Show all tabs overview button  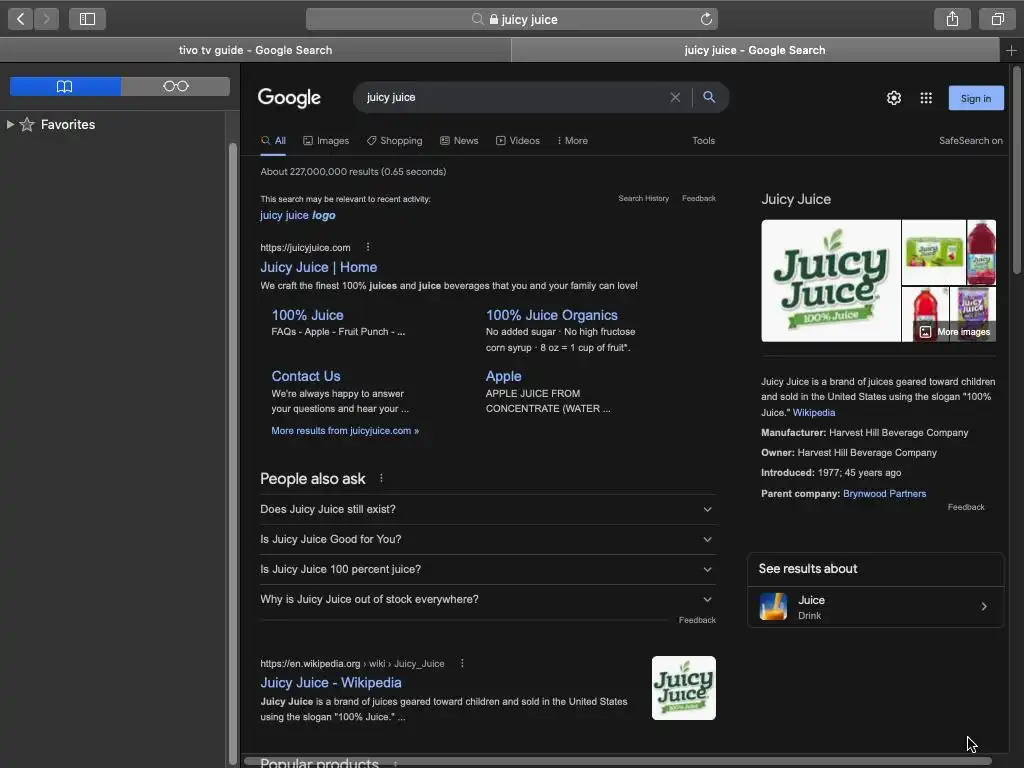pyautogui.click(x=997, y=19)
